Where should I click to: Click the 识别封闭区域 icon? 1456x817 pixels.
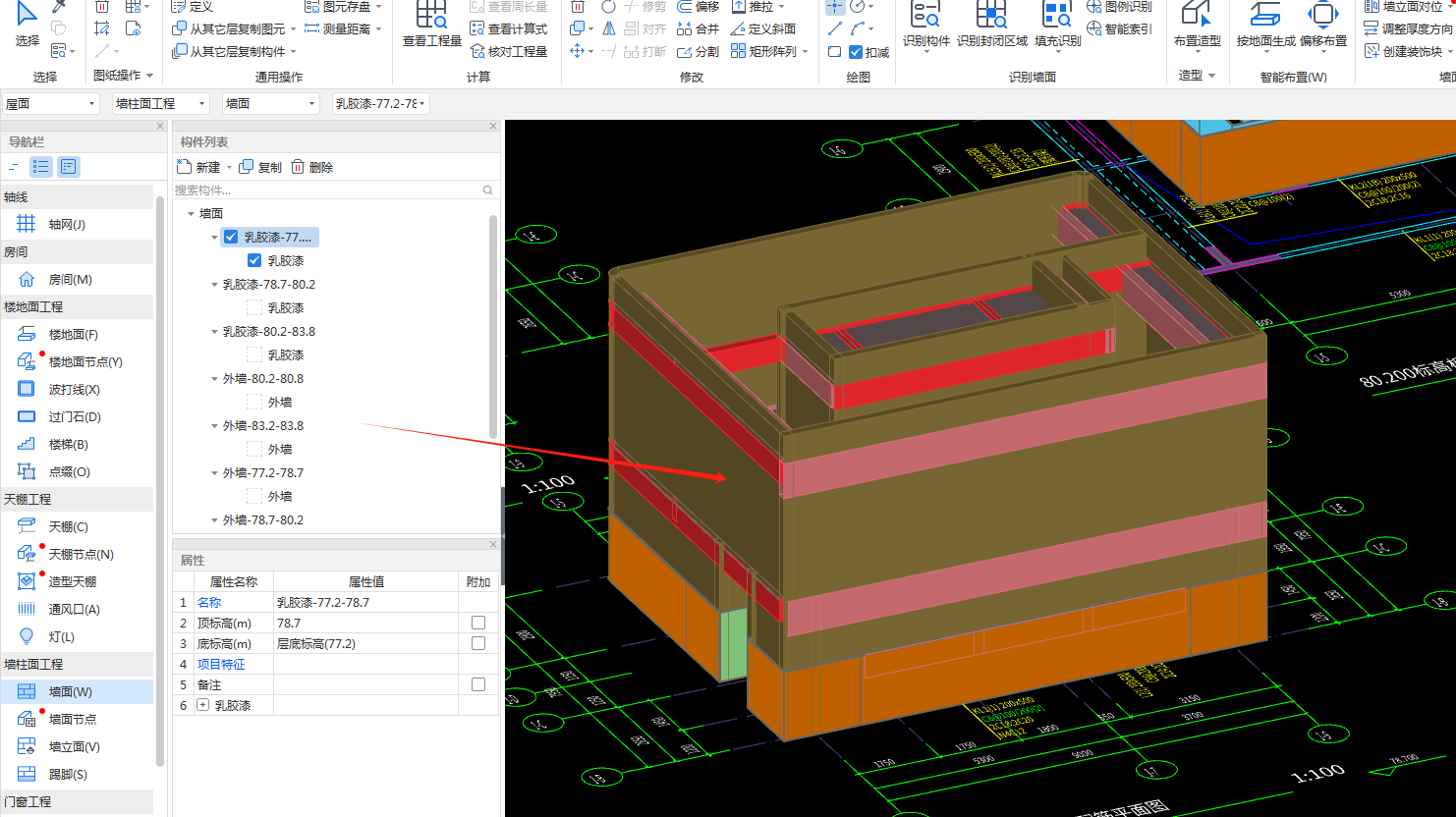tap(992, 14)
